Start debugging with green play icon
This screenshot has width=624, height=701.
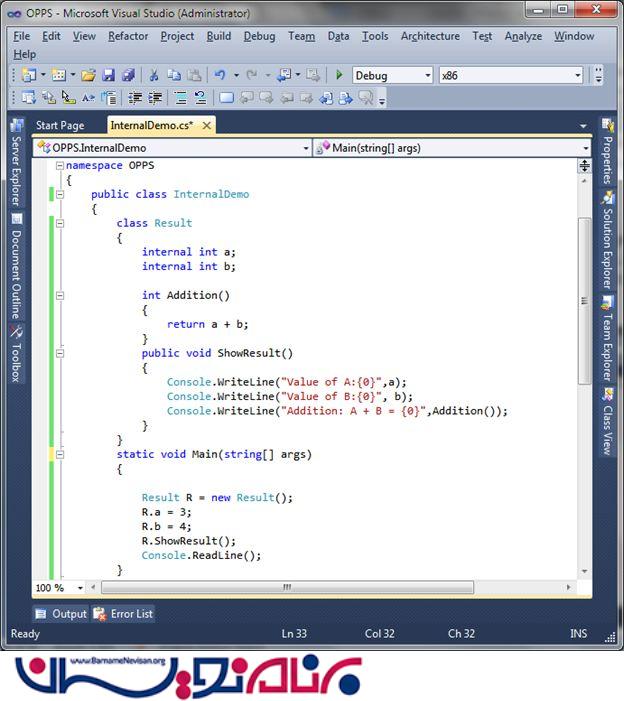(340, 75)
